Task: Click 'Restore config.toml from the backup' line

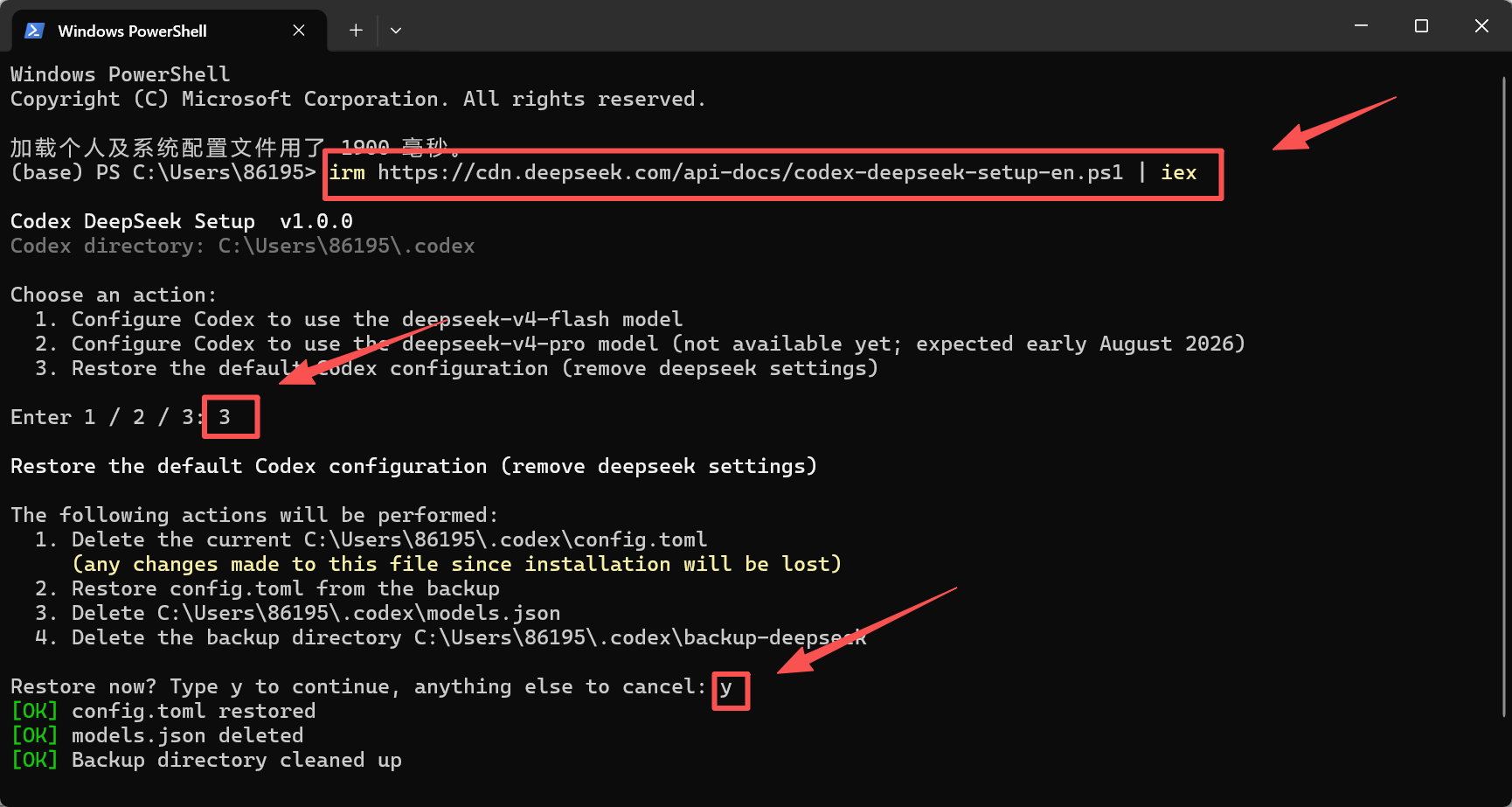Action: (267, 588)
